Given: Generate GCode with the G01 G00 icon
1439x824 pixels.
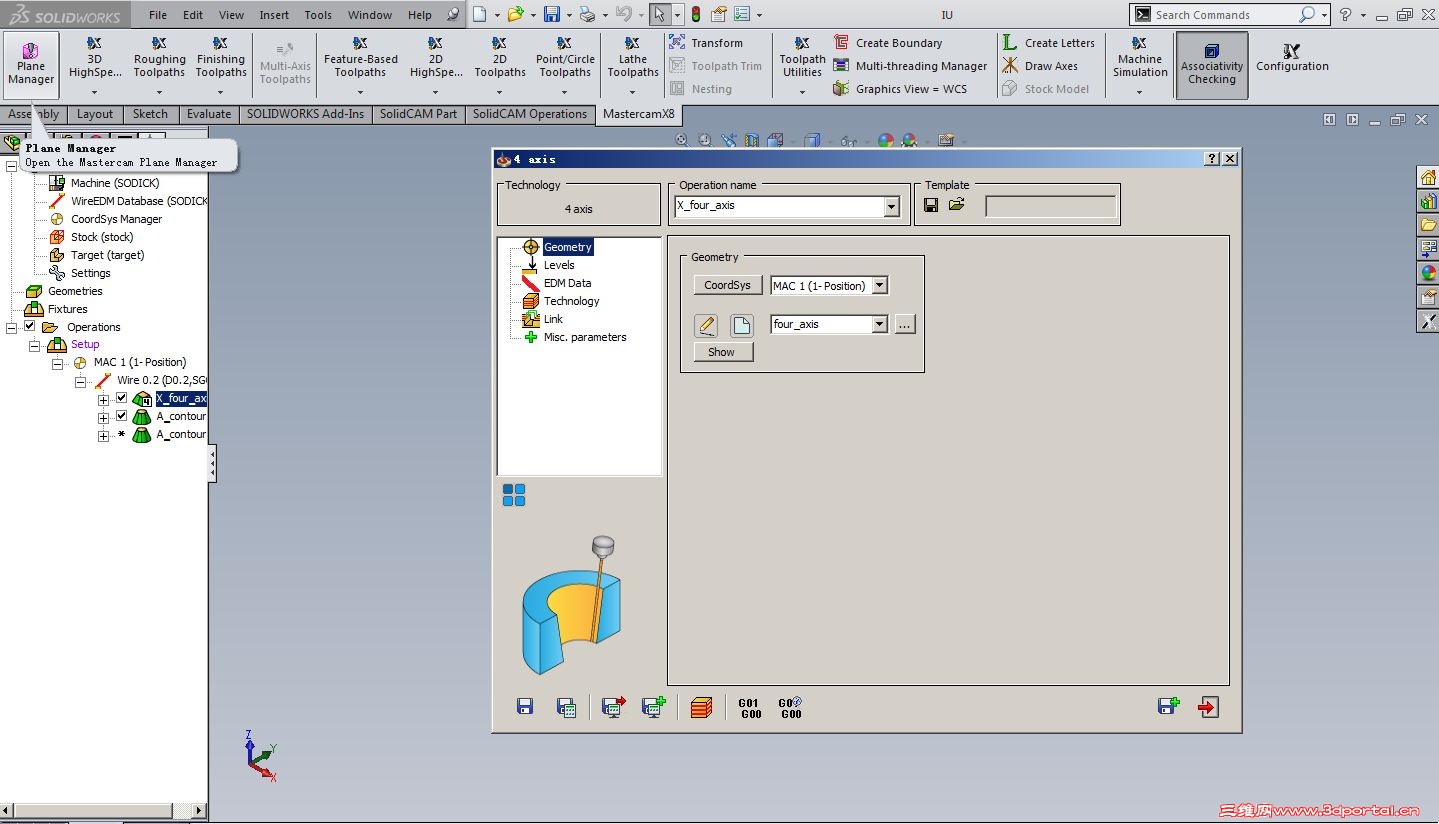Looking at the screenshot, I should pyautogui.click(x=749, y=708).
